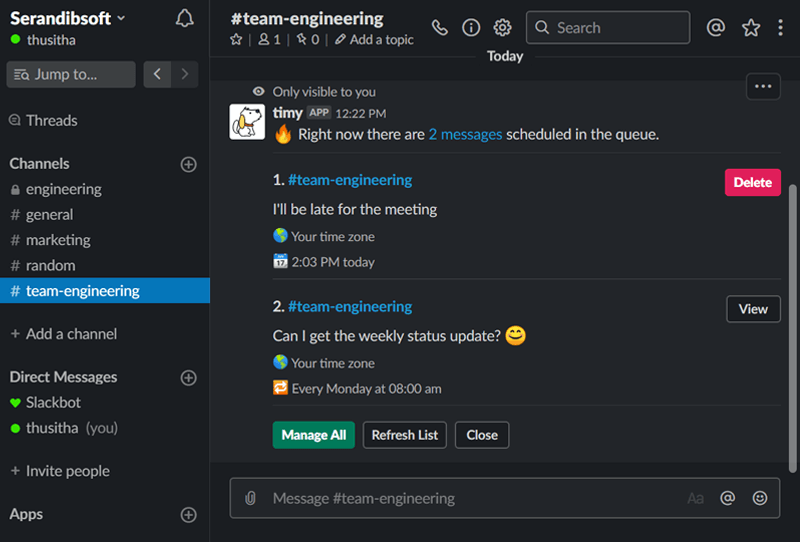This screenshot has height=542, width=800.
Task: Toggle text formatting Aa icon
Action: 695,498
